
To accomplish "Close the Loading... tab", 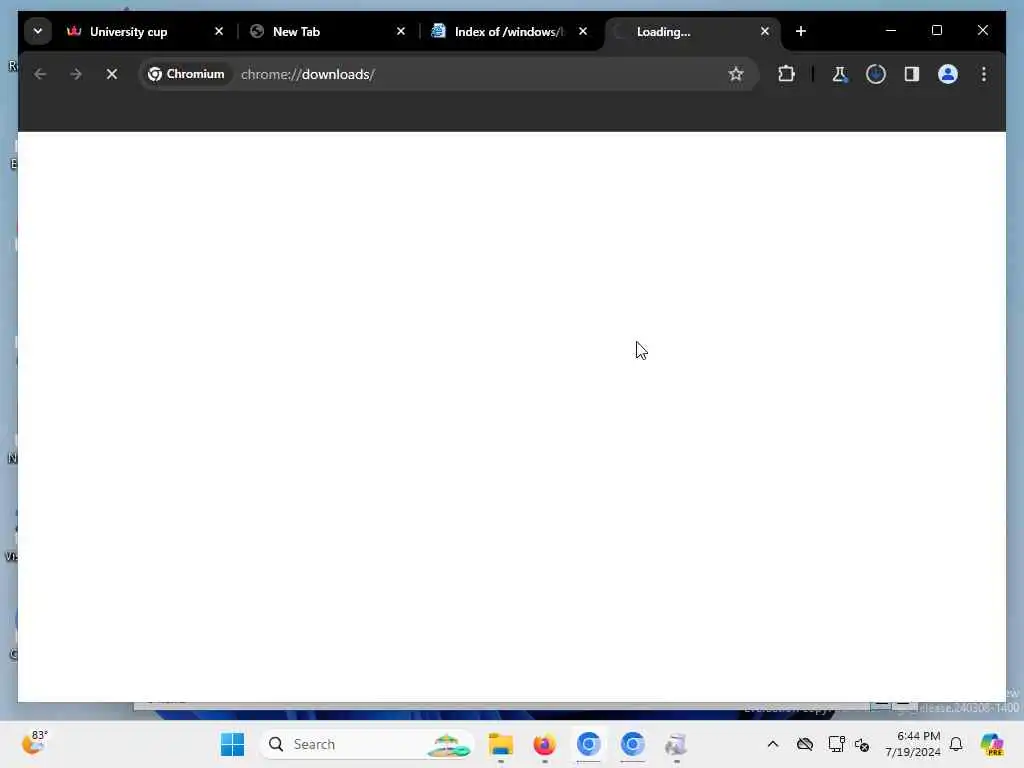I will 765,31.
